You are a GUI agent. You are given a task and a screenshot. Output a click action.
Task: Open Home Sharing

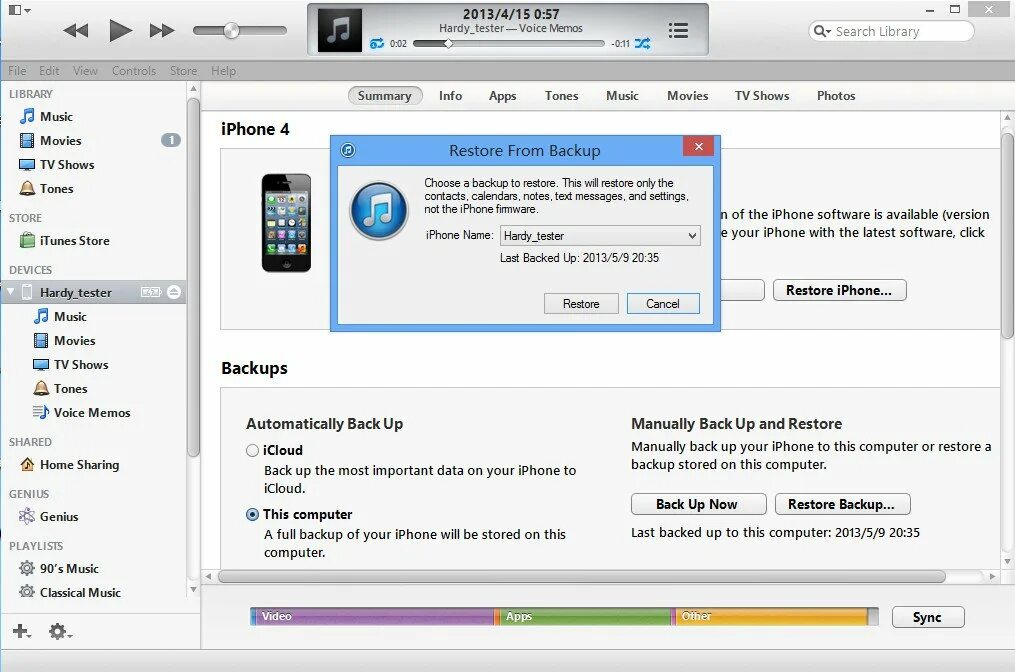coord(94,465)
